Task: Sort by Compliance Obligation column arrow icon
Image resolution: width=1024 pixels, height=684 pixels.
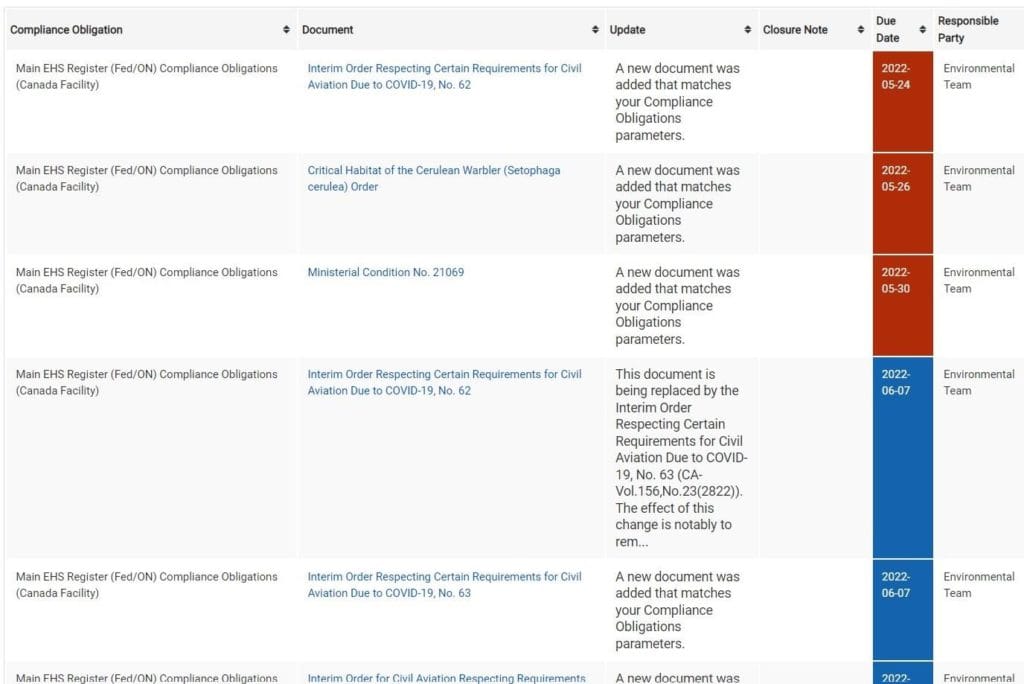Action: [287, 30]
